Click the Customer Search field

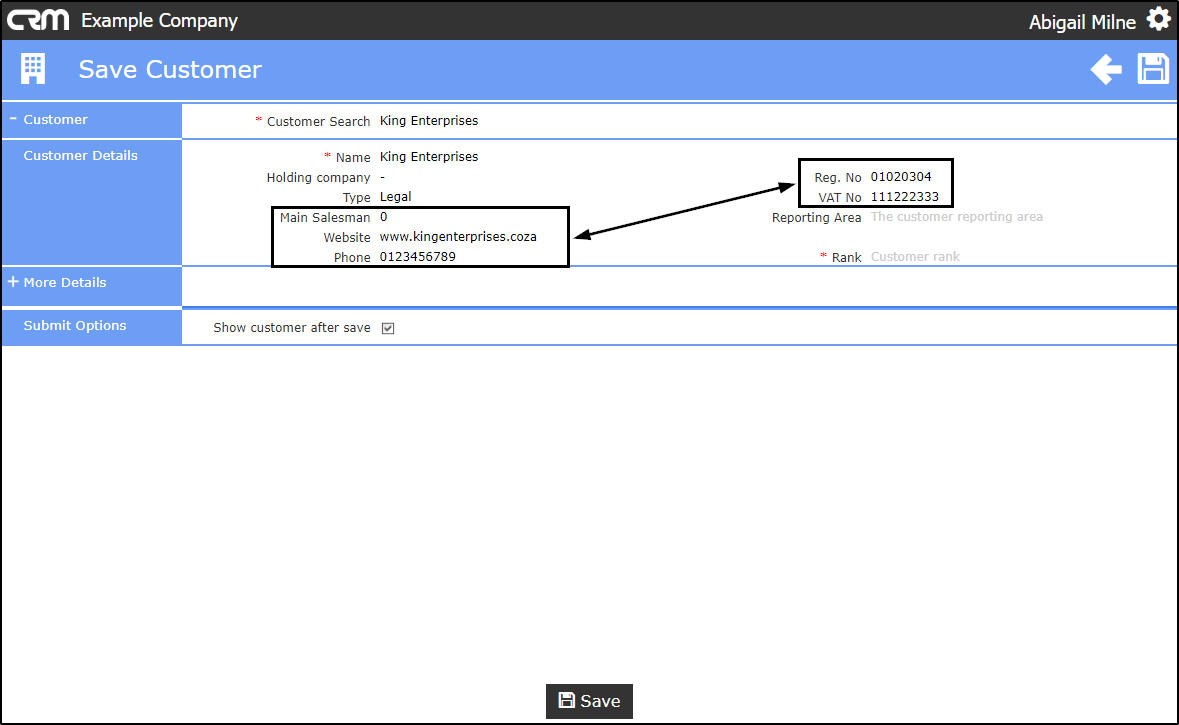click(429, 120)
